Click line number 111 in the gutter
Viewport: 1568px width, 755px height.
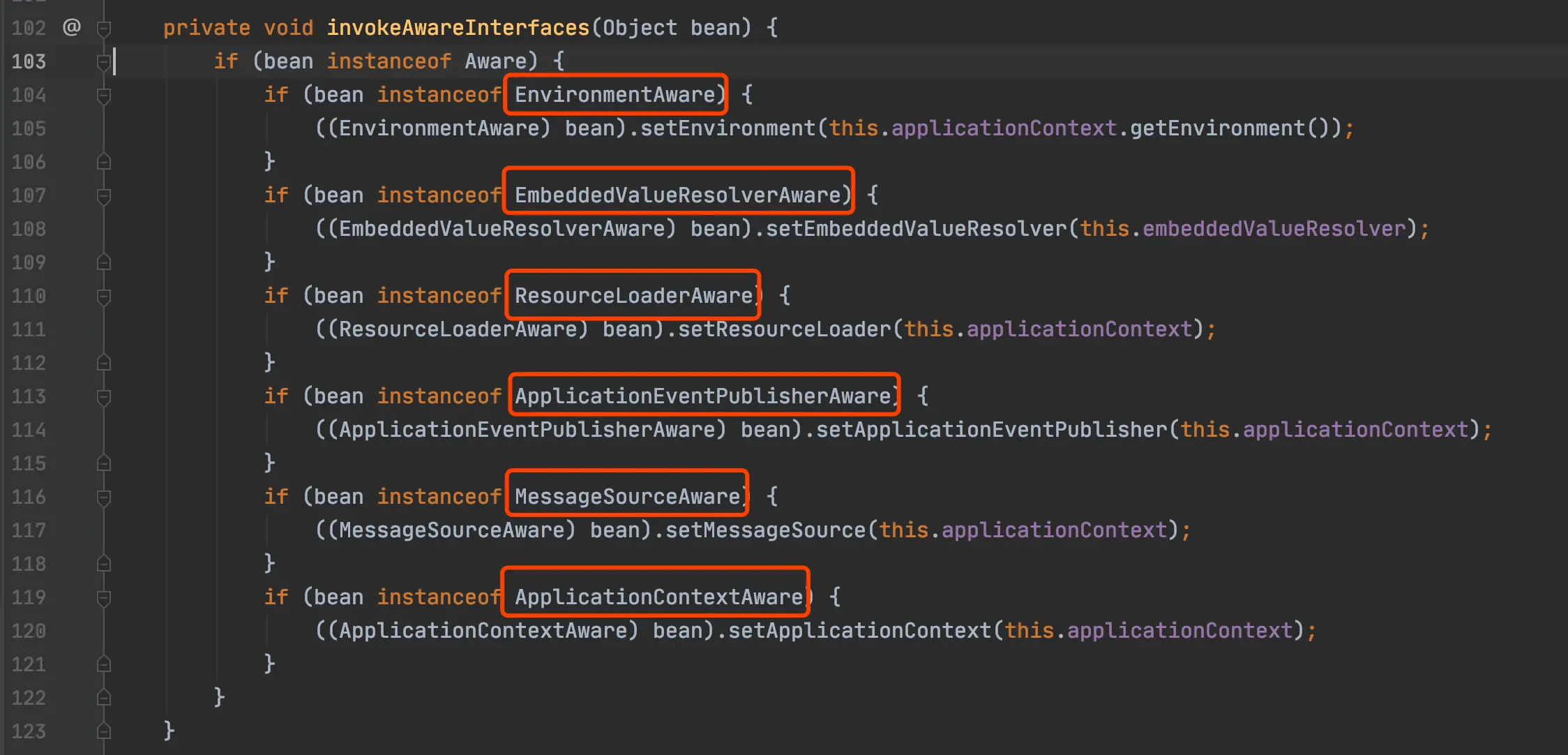29,329
